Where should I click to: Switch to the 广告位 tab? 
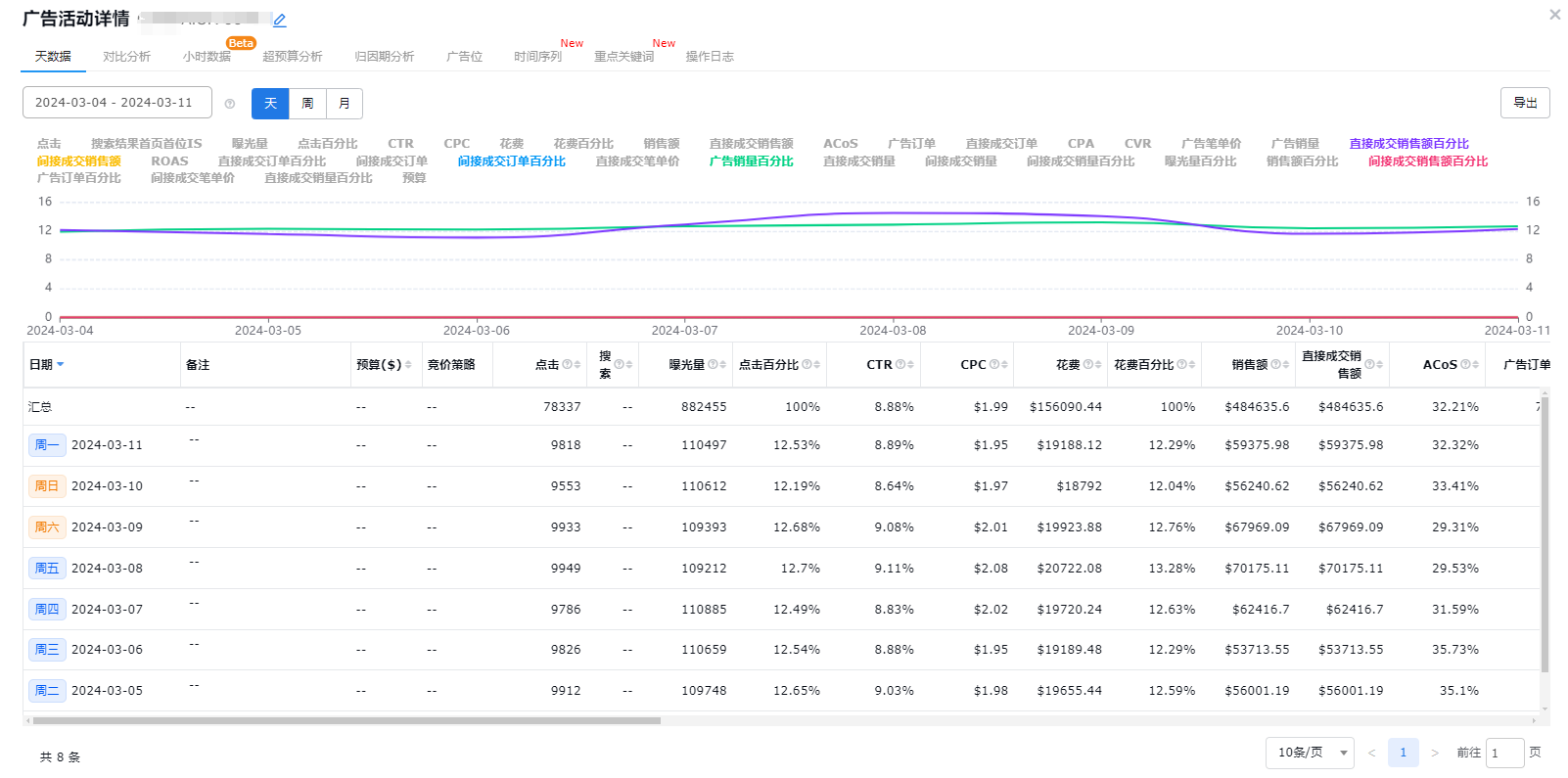pos(464,57)
